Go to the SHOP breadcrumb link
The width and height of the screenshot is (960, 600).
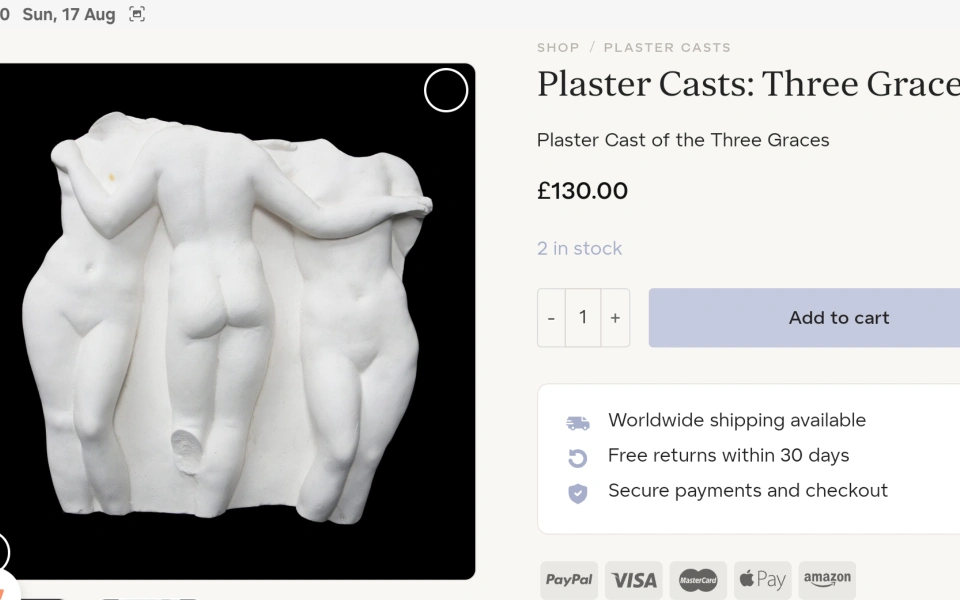(x=558, y=48)
